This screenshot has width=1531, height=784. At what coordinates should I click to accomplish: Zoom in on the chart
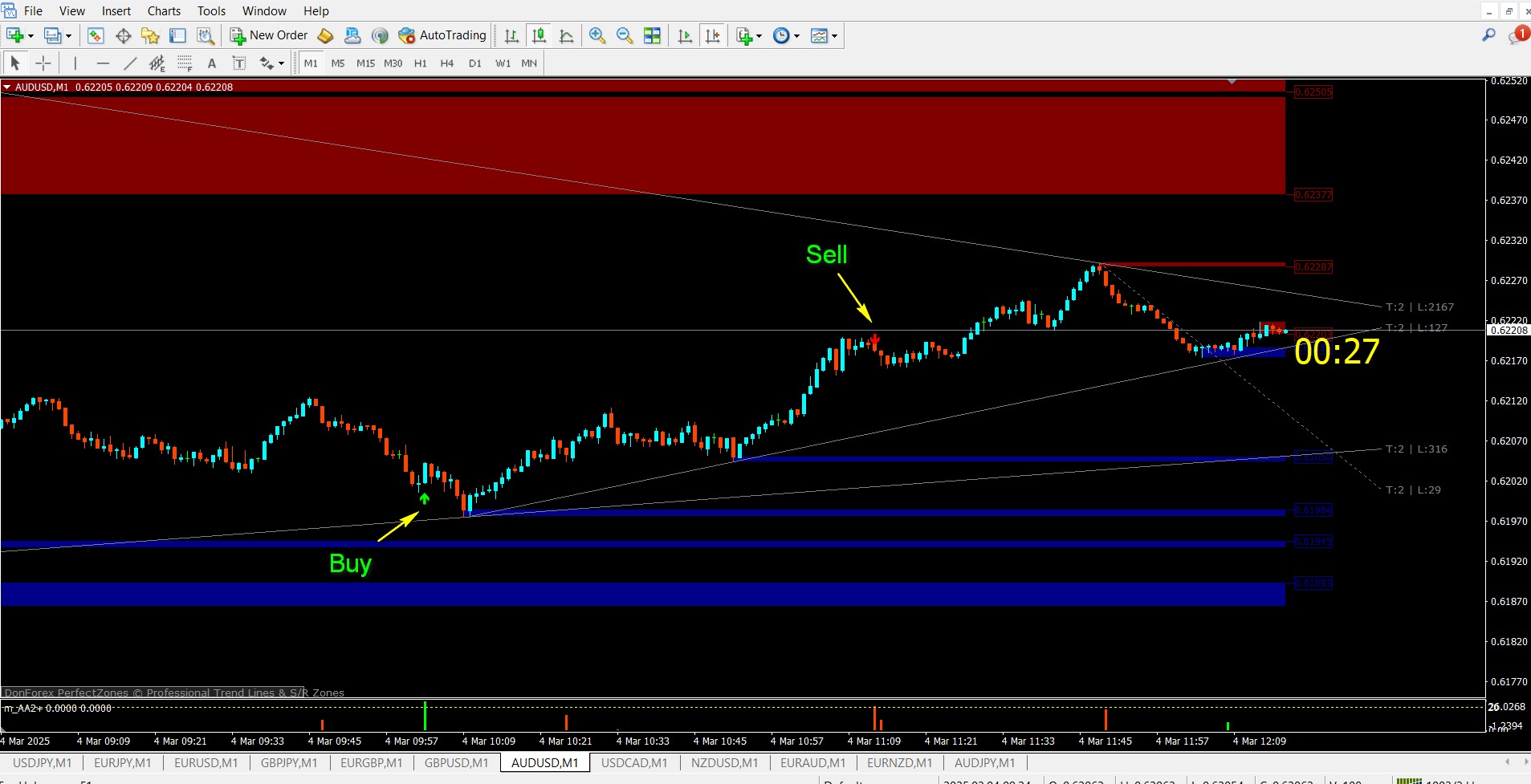(x=597, y=35)
